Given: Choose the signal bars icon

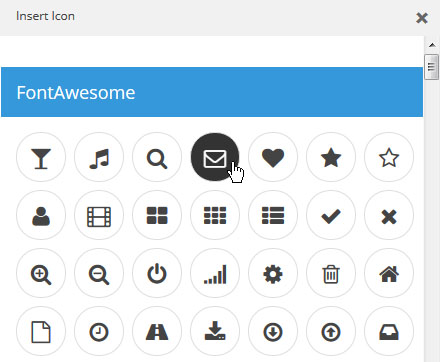Looking at the screenshot, I should (215, 273).
